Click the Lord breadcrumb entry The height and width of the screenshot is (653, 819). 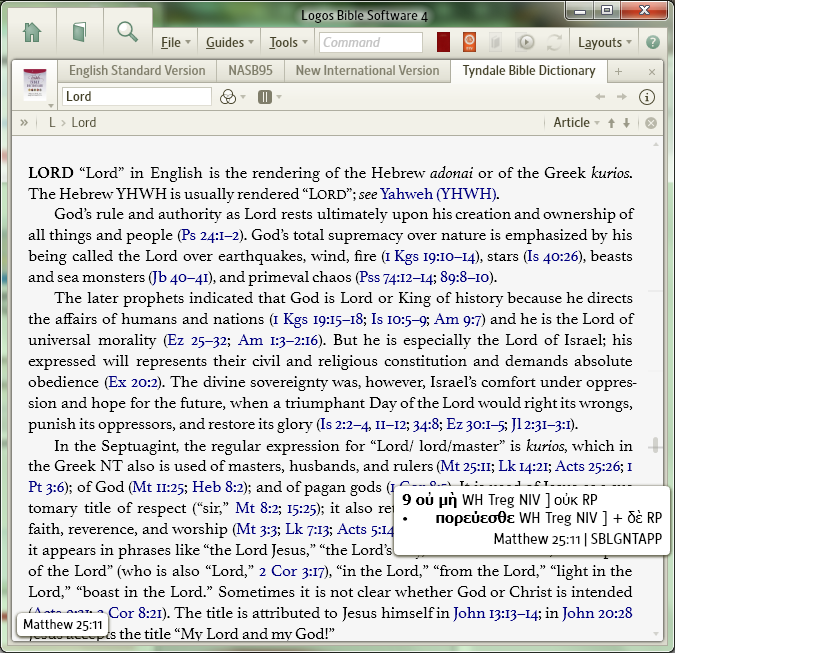(84, 123)
